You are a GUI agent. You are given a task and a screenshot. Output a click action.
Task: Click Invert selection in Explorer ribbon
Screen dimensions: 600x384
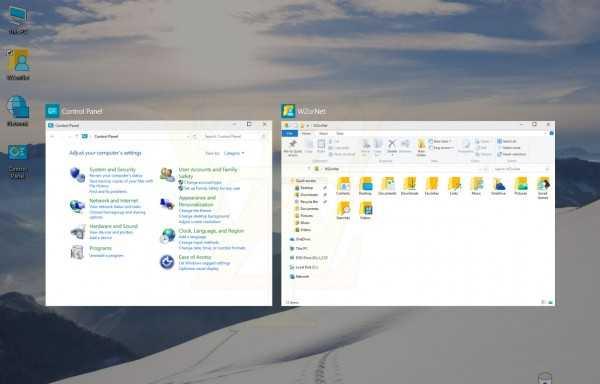point(512,155)
